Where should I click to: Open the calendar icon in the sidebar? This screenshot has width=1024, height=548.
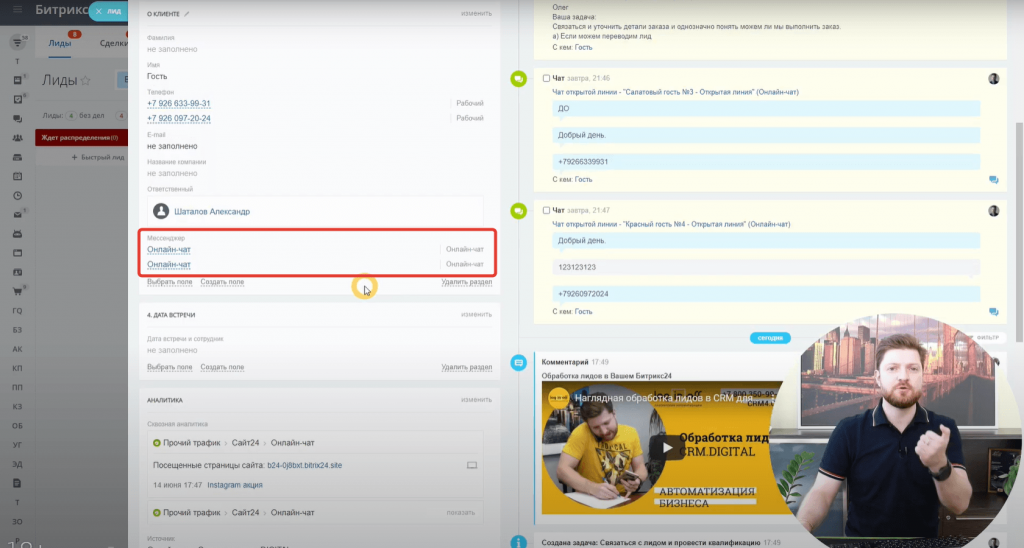(18, 176)
